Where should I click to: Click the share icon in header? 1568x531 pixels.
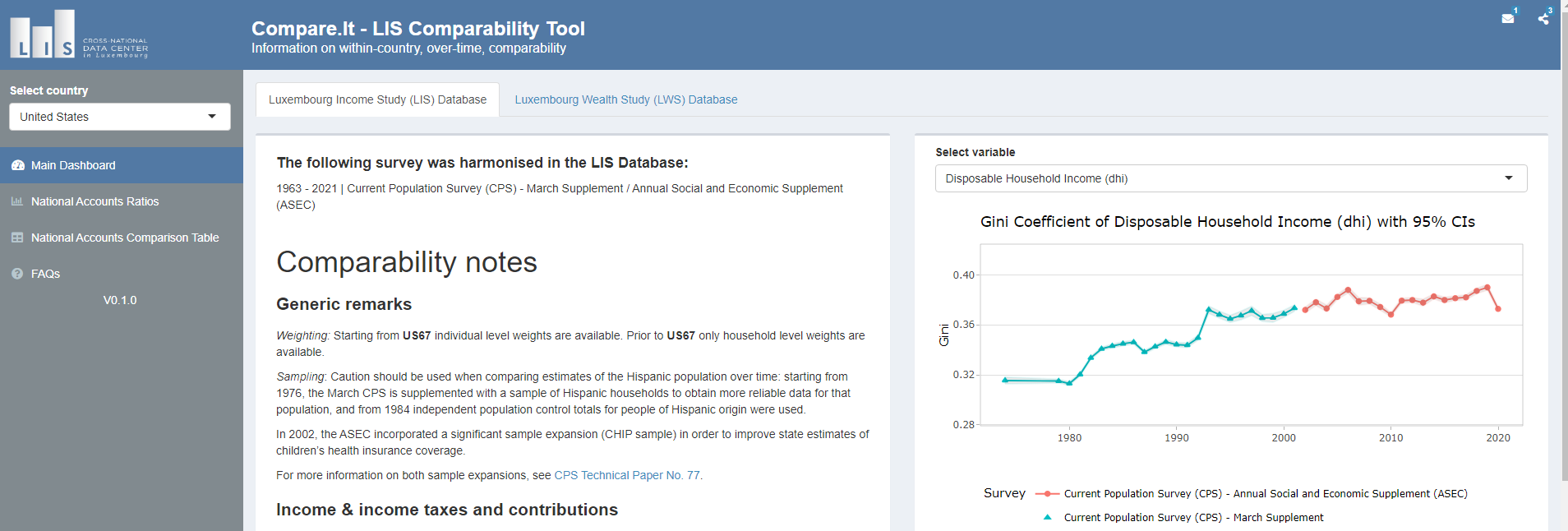pos(1543,18)
